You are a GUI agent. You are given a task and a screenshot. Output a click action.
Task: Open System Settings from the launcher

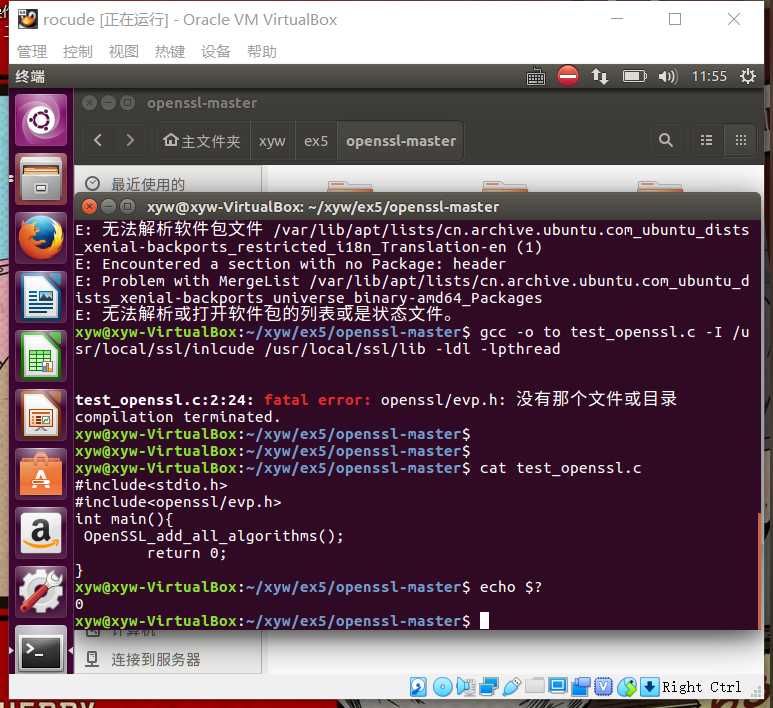click(x=41, y=592)
